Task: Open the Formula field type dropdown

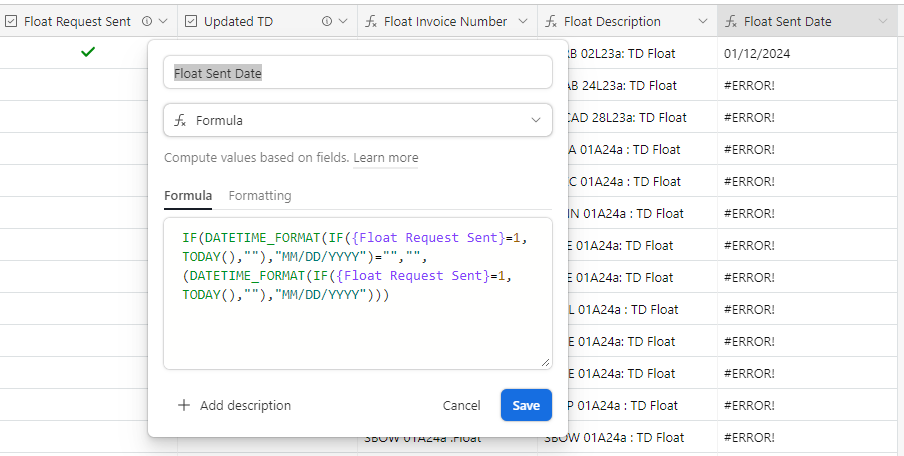Action: pos(357,120)
